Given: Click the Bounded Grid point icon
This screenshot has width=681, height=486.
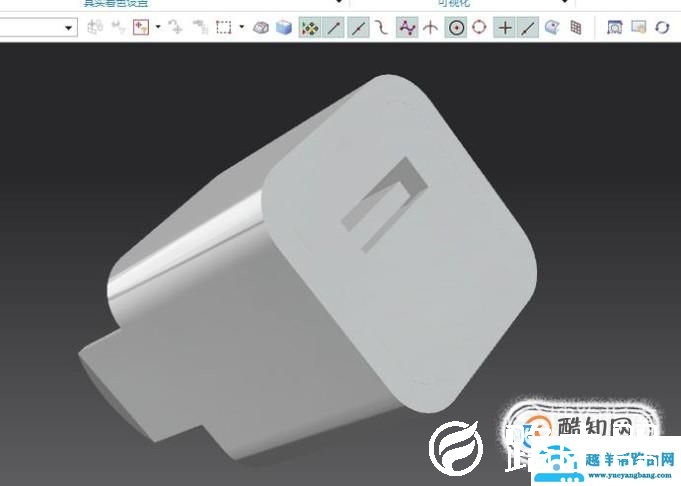Looking at the screenshot, I should click(576, 28).
